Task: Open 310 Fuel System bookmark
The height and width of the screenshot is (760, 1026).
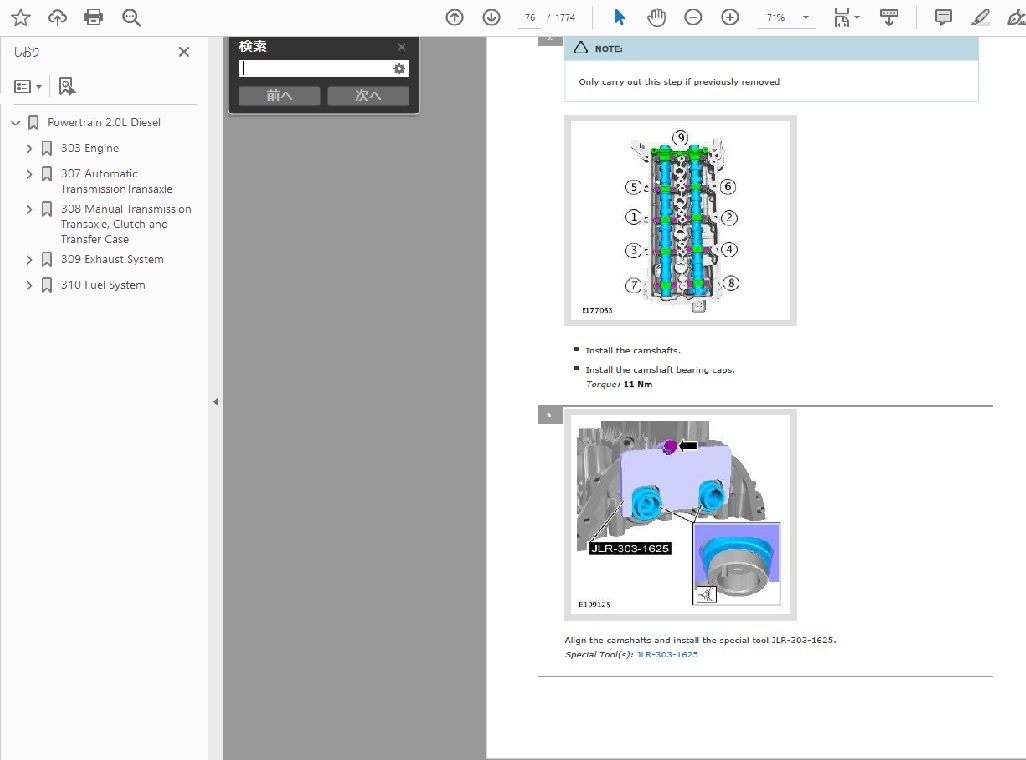Action: (x=103, y=285)
